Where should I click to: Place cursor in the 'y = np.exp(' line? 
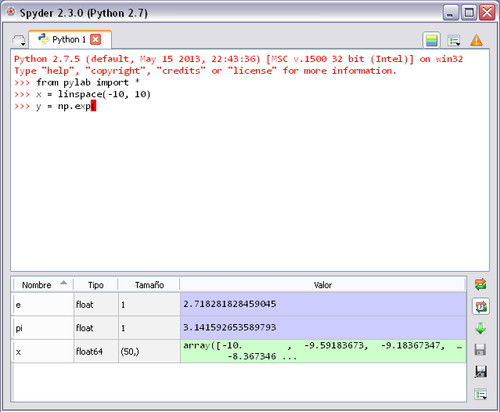point(55,106)
